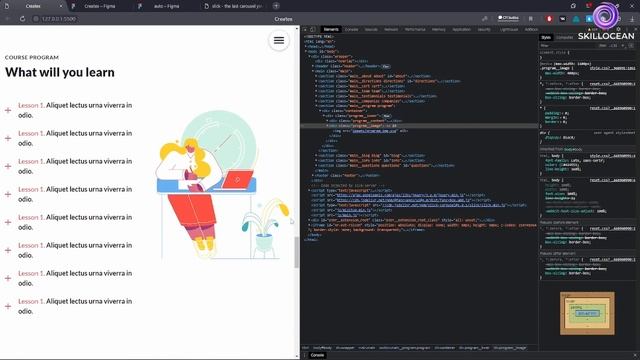Screen dimensions: 640x360
Task: Close the active Creates browser tab
Action: (61, 6)
